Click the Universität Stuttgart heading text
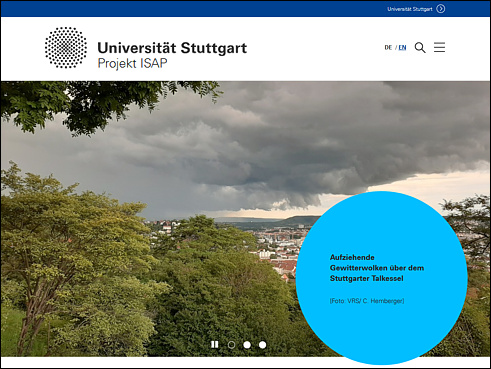Screen dimensions: 491x369 click(172, 48)
